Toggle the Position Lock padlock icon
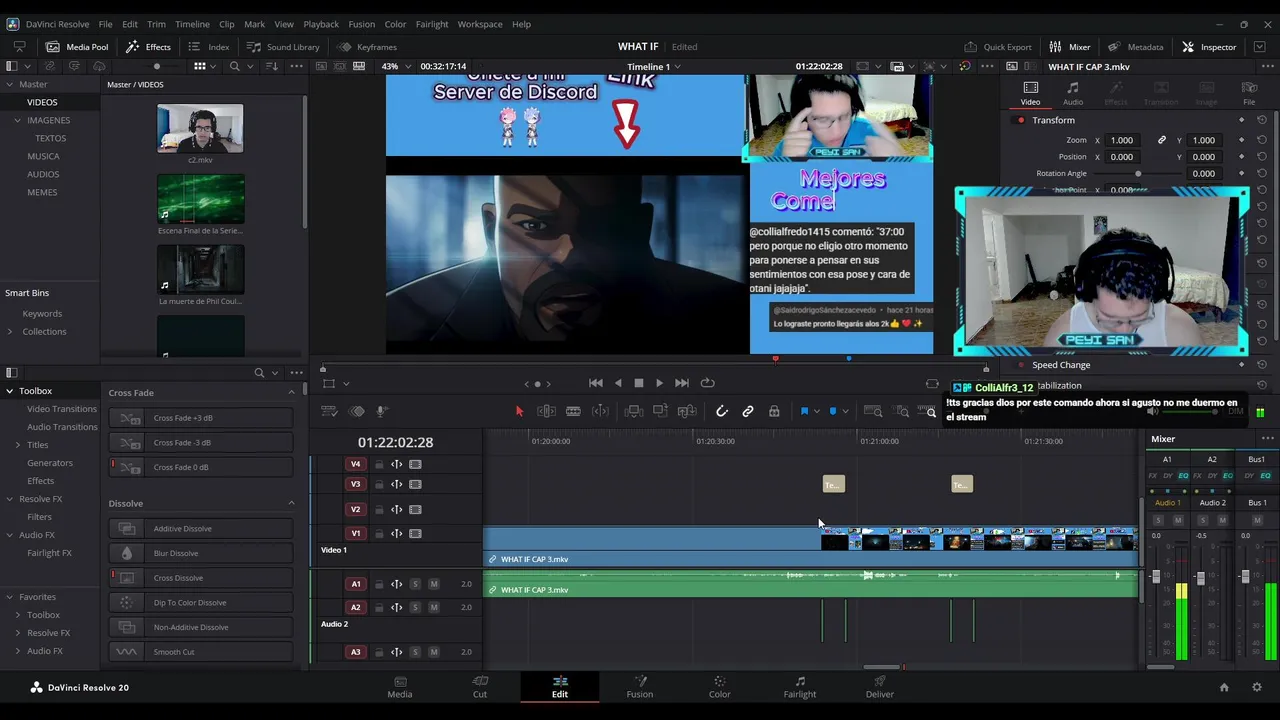This screenshot has width=1280, height=720. (x=774, y=411)
